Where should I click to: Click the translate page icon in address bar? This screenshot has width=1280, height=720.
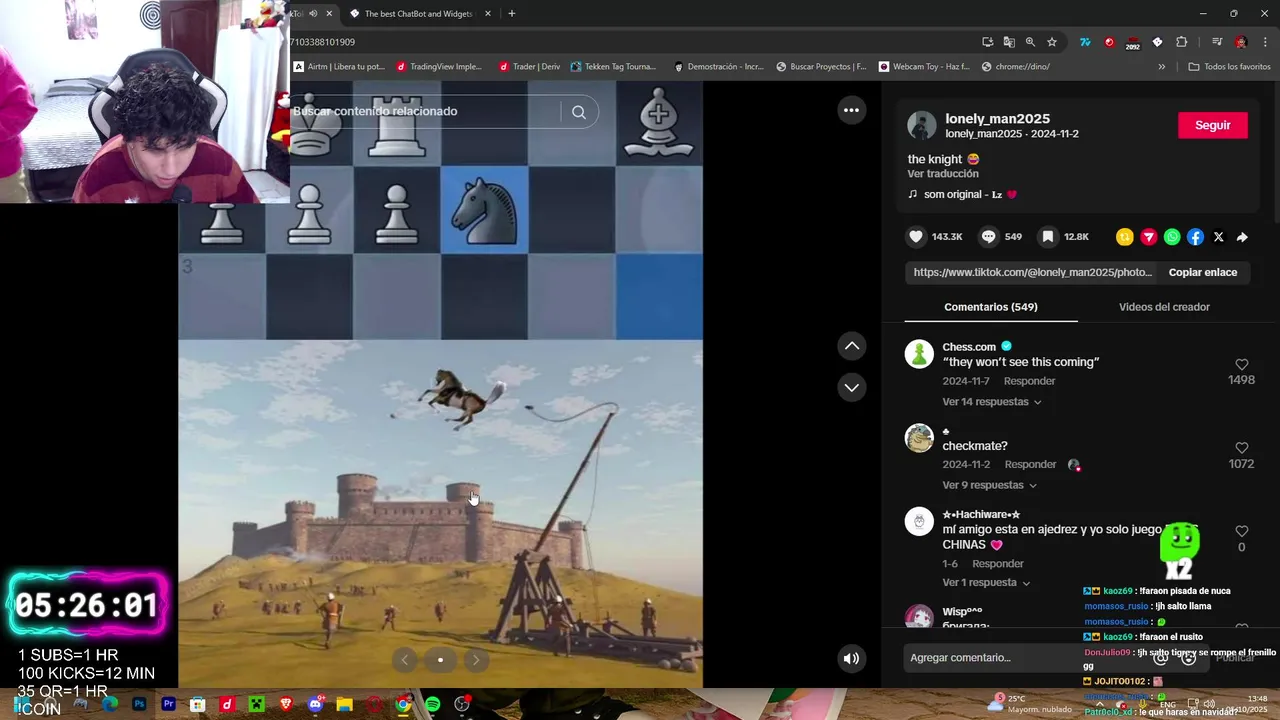pos(1008,42)
